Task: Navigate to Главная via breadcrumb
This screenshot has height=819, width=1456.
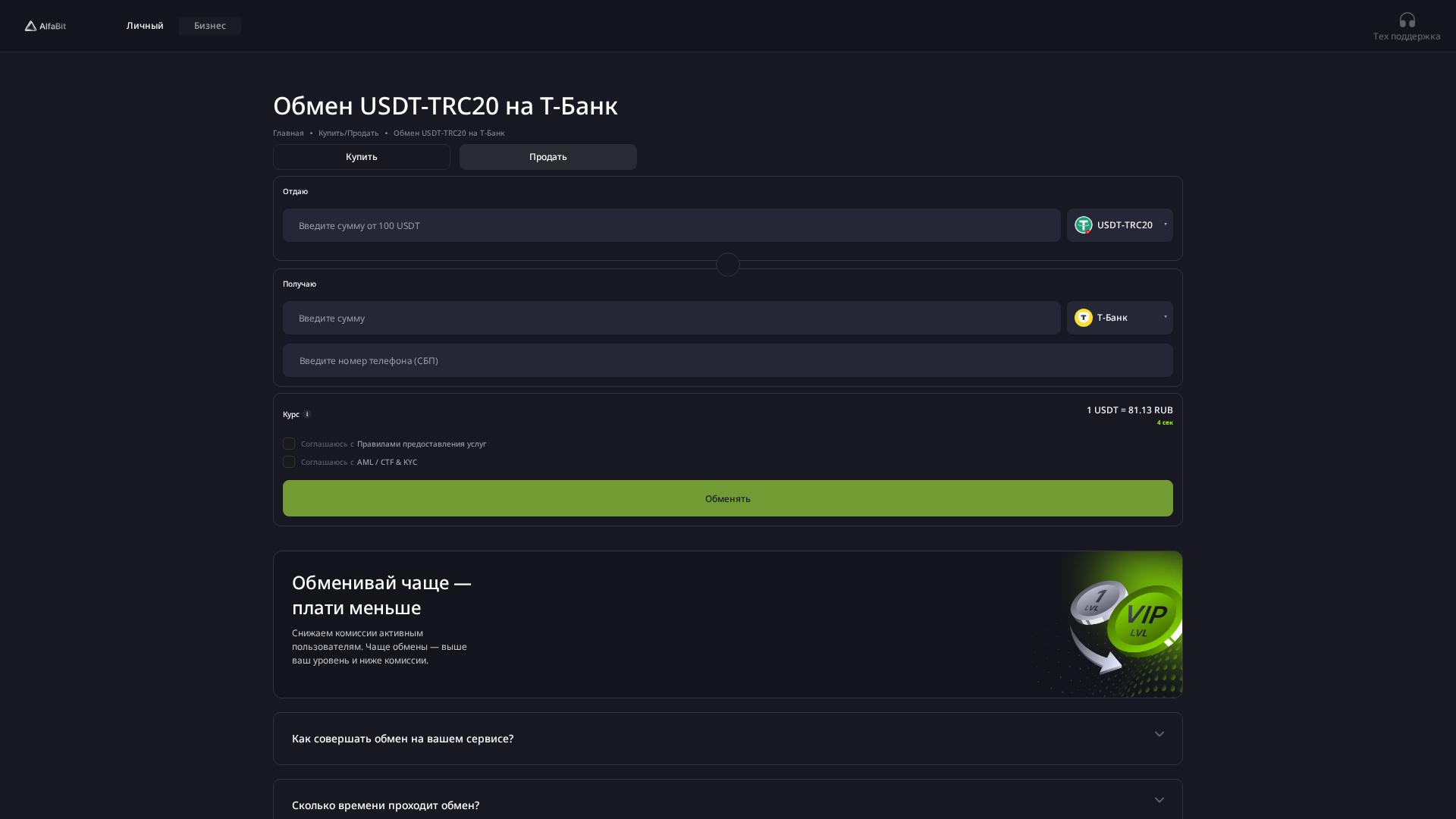Action: [x=288, y=133]
